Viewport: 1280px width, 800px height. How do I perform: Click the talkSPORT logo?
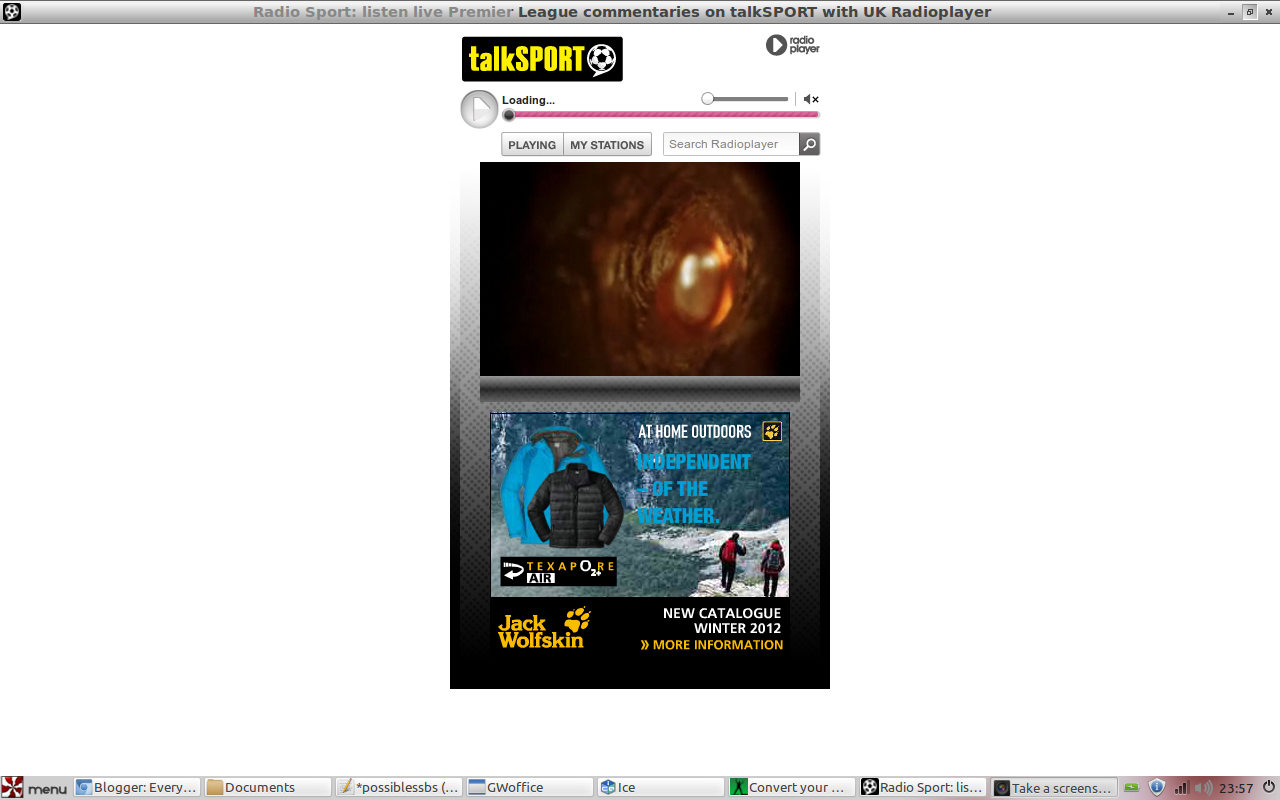click(x=542, y=59)
